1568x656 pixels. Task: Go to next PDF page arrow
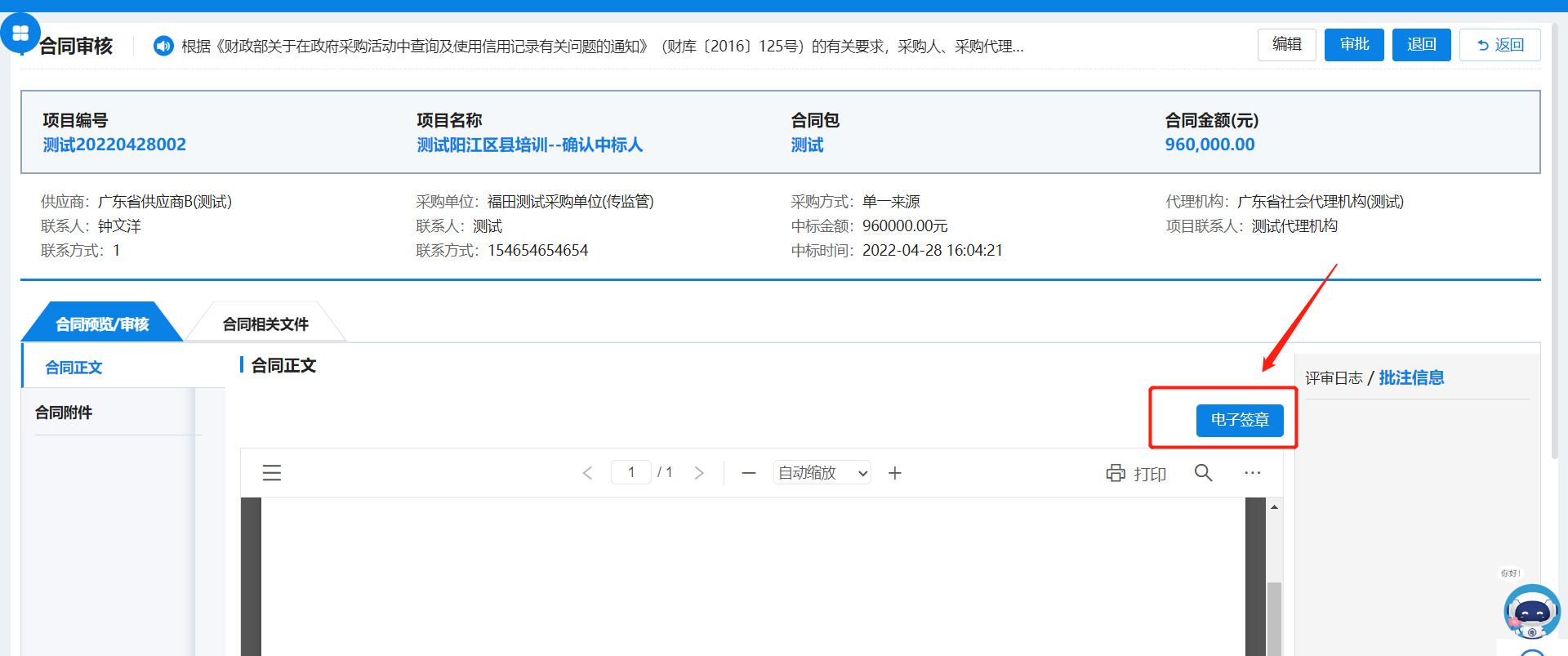click(699, 473)
